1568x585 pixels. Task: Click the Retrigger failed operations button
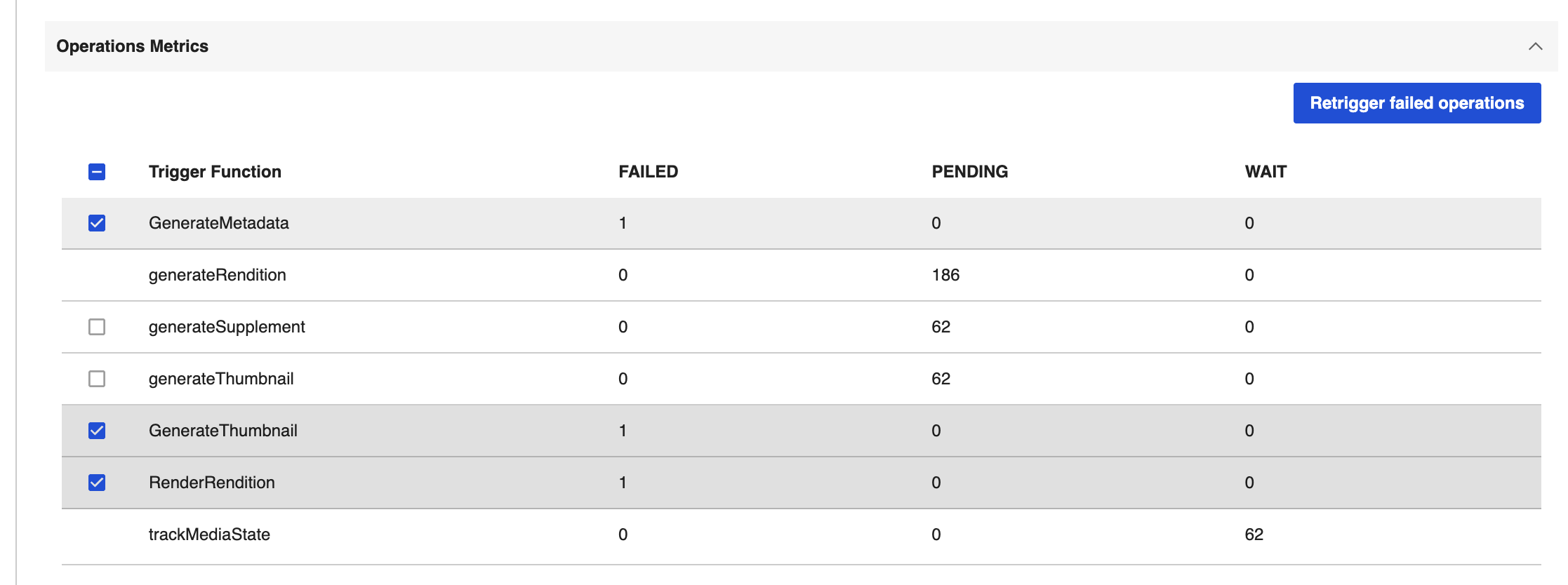(x=1416, y=102)
